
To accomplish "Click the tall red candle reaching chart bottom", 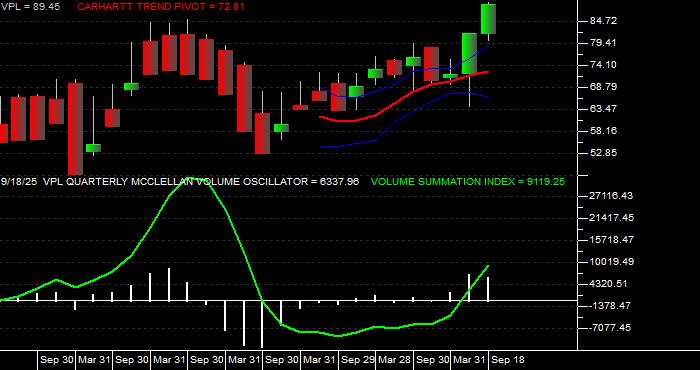I will [x=75, y=129].
